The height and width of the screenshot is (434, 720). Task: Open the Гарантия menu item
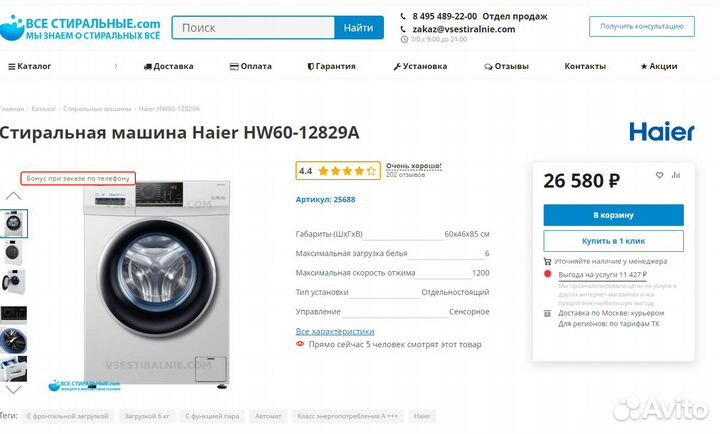click(334, 66)
